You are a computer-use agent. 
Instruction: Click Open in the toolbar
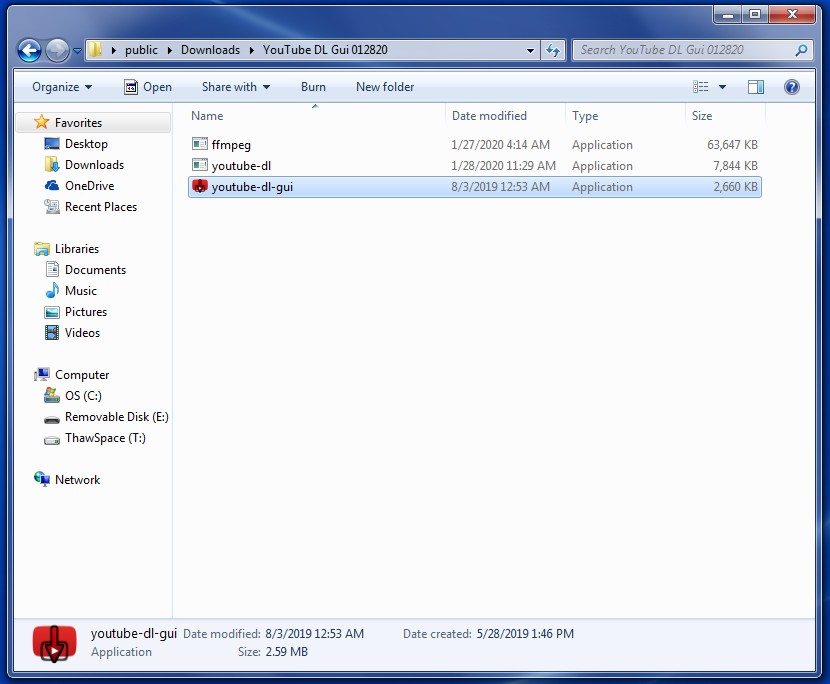[x=148, y=87]
